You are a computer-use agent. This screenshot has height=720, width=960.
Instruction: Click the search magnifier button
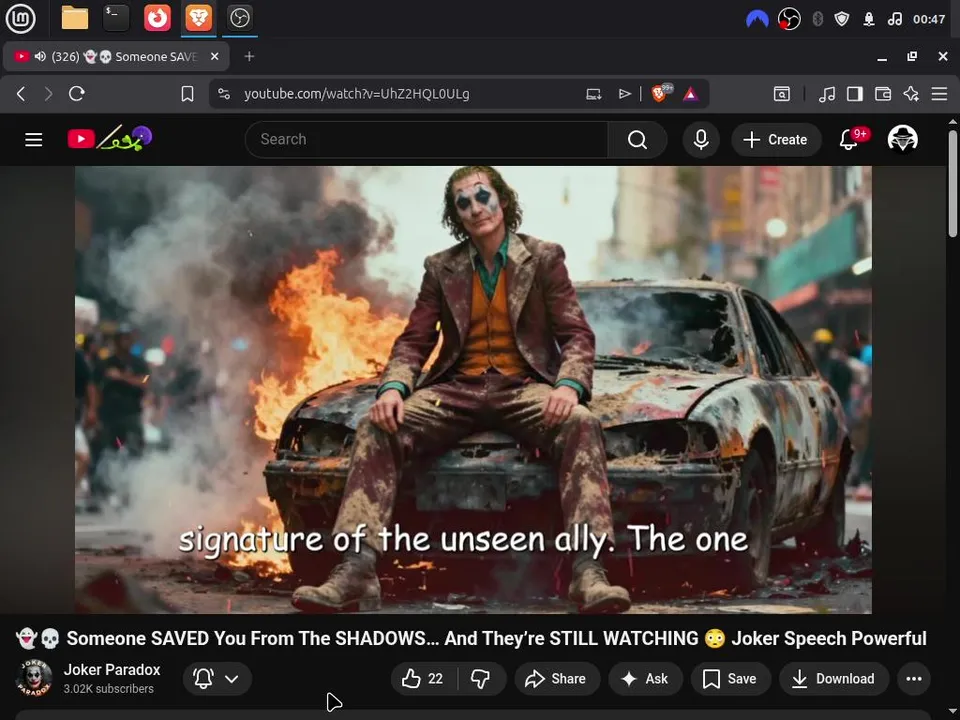pyautogui.click(x=637, y=140)
